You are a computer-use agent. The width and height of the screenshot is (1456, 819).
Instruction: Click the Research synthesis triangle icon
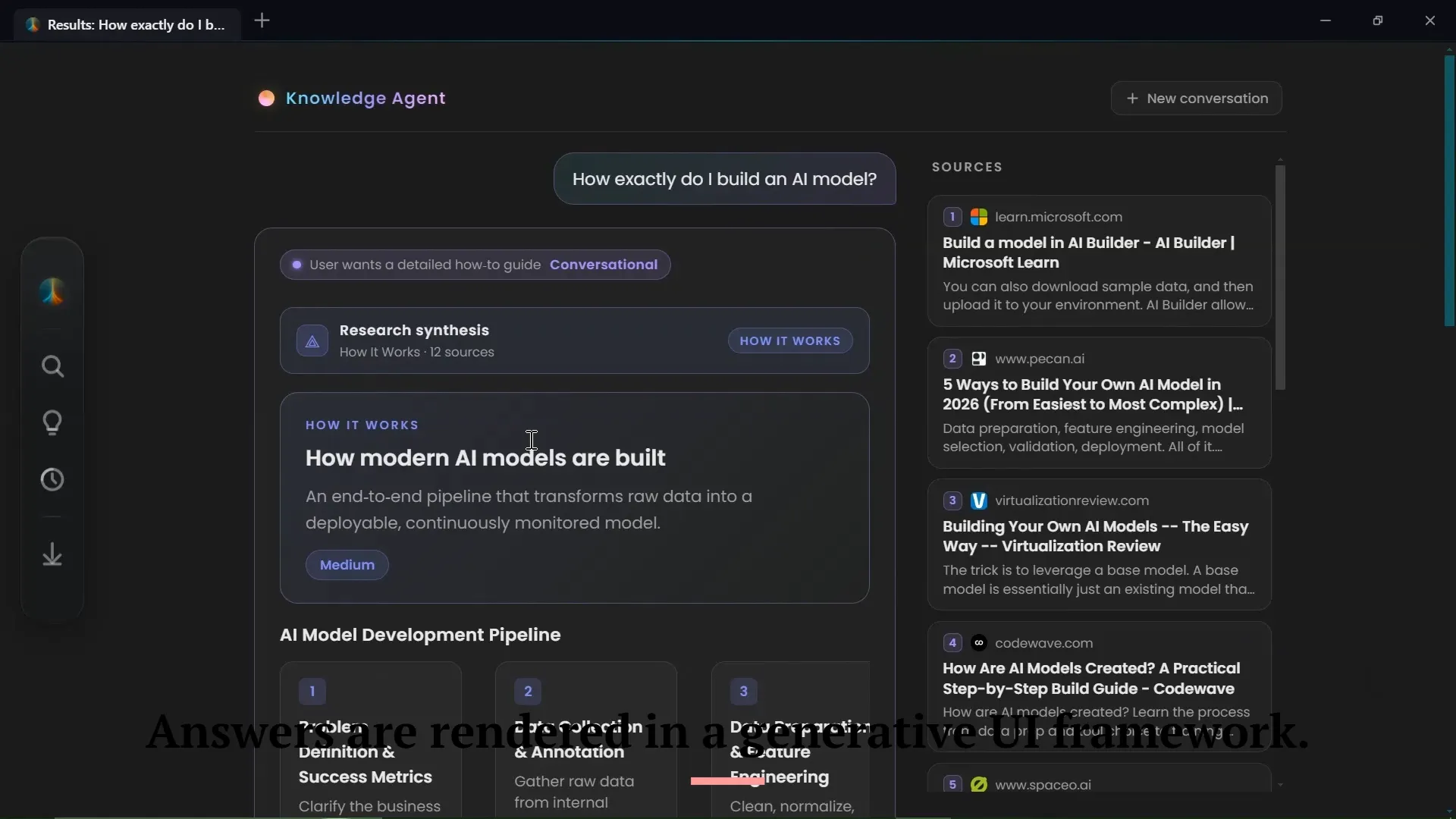point(312,341)
